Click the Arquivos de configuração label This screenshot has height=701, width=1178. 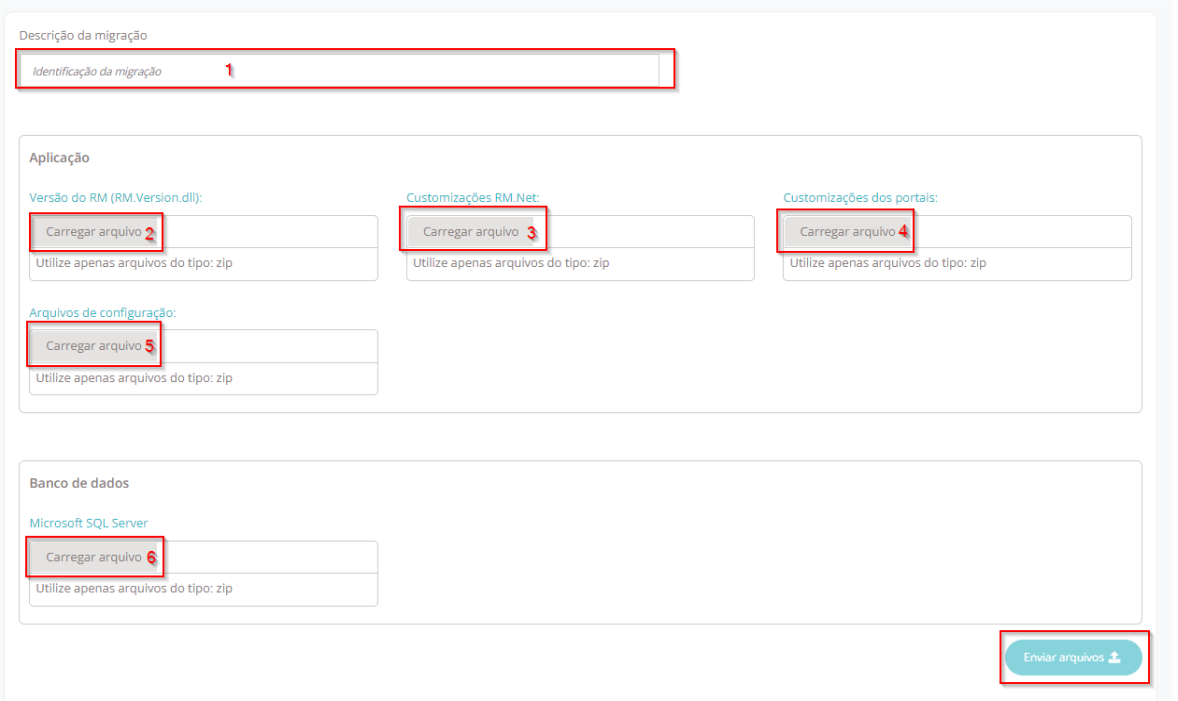103,313
